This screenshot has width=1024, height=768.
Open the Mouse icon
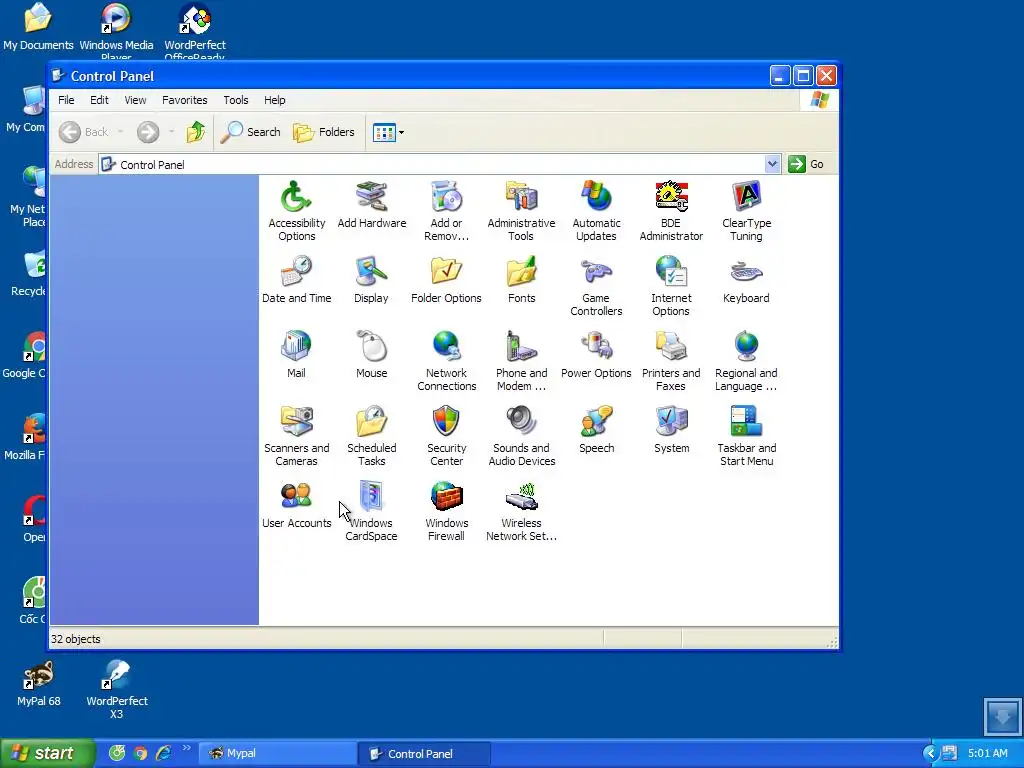point(372,355)
